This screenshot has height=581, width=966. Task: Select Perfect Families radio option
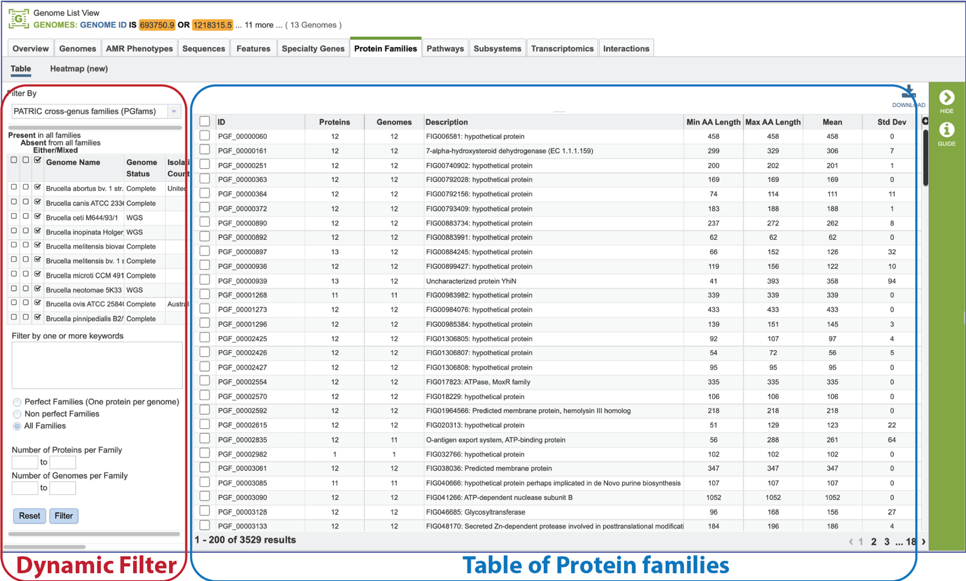pos(17,402)
